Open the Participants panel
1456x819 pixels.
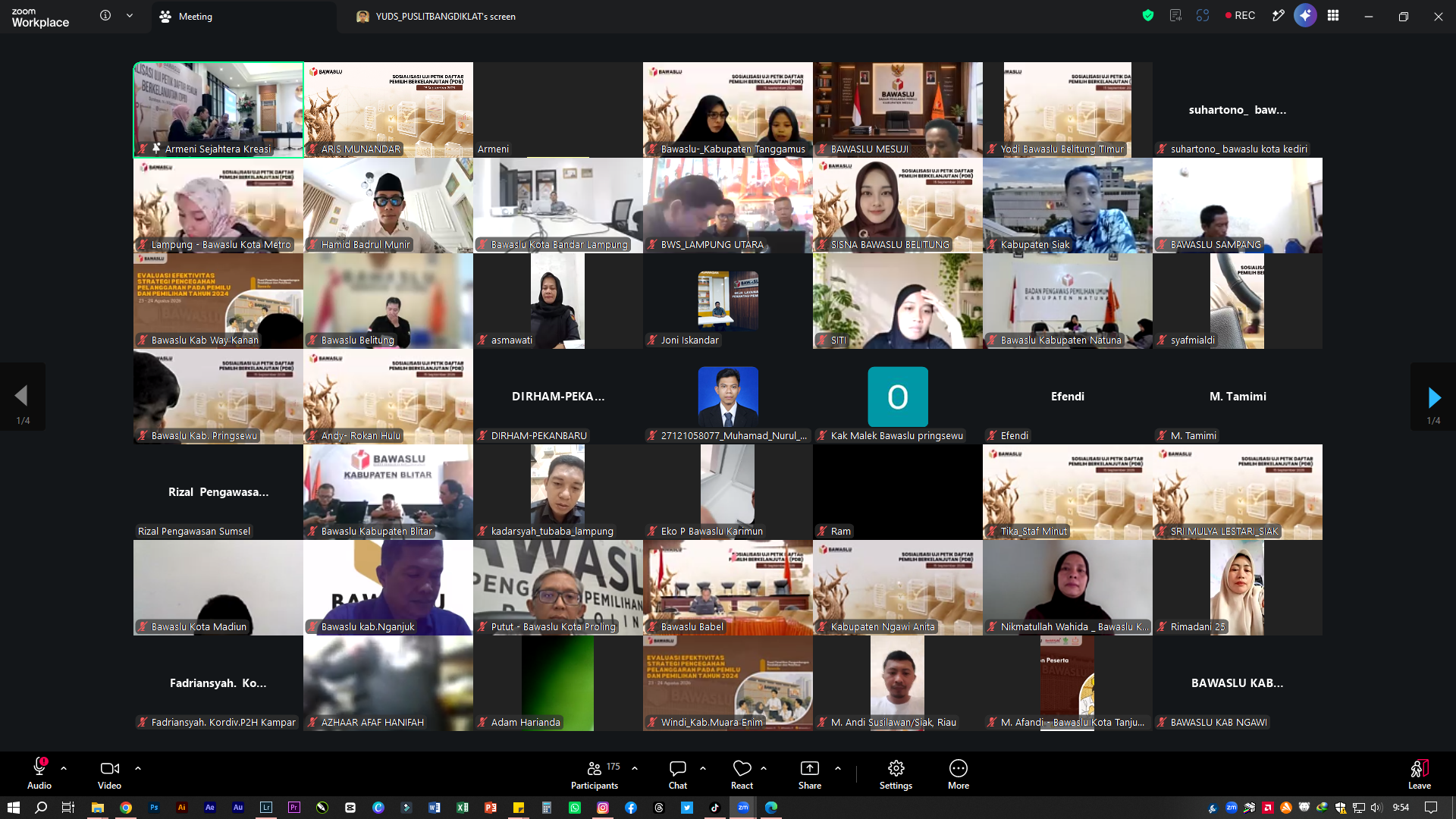click(595, 774)
